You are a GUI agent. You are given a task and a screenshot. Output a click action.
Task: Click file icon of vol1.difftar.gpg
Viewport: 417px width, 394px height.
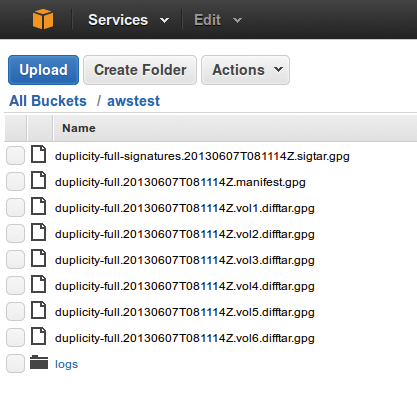39,206
